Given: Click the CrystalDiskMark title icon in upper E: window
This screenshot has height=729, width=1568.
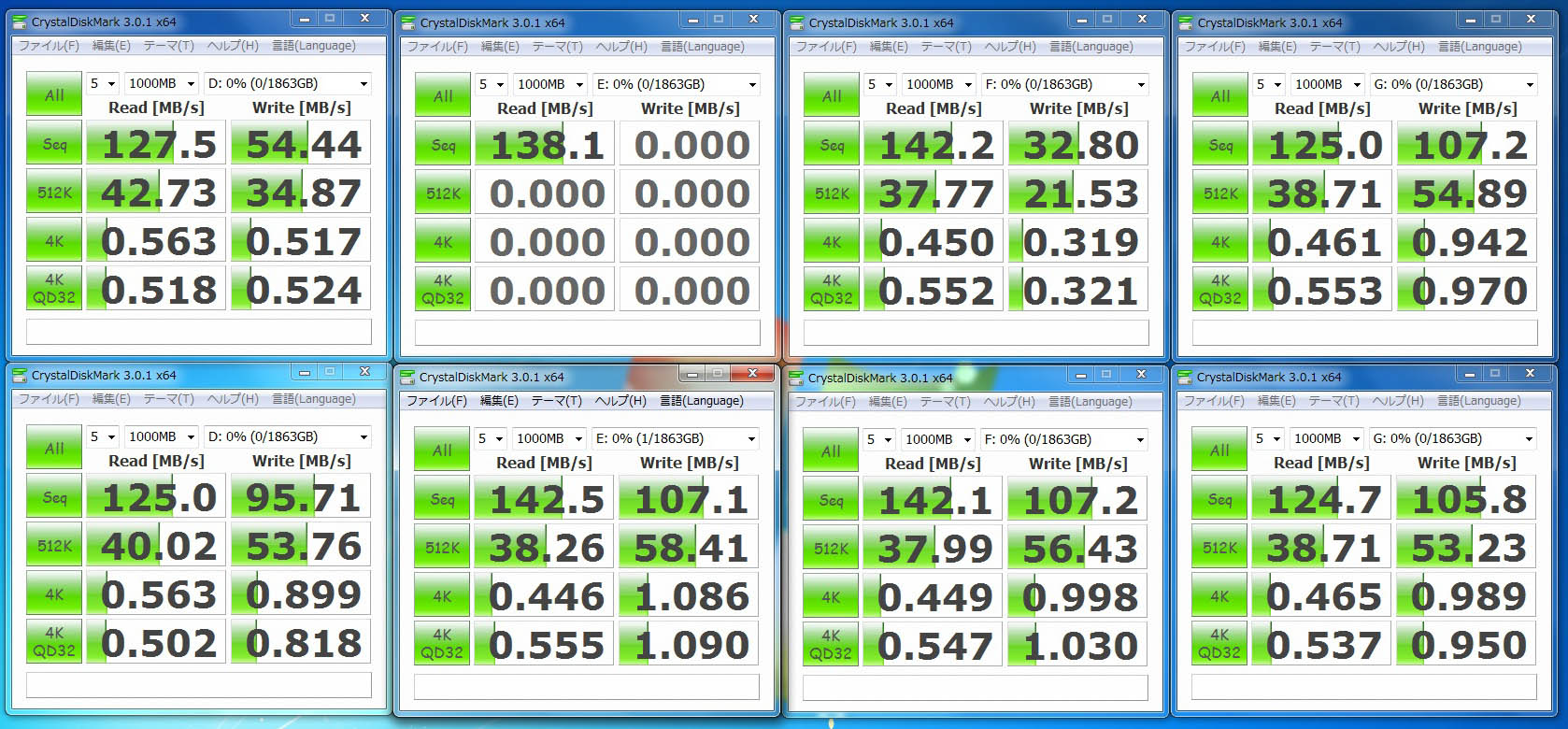Looking at the screenshot, I should point(408,22).
